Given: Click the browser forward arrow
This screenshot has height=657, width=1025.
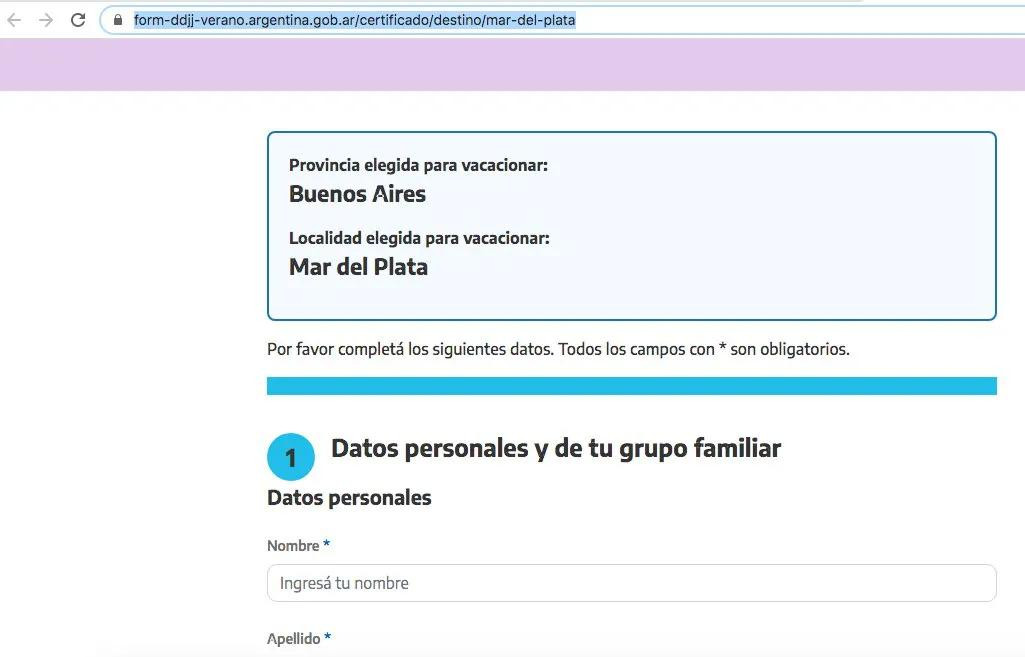Looking at the screenshot, I should (46, 20).
